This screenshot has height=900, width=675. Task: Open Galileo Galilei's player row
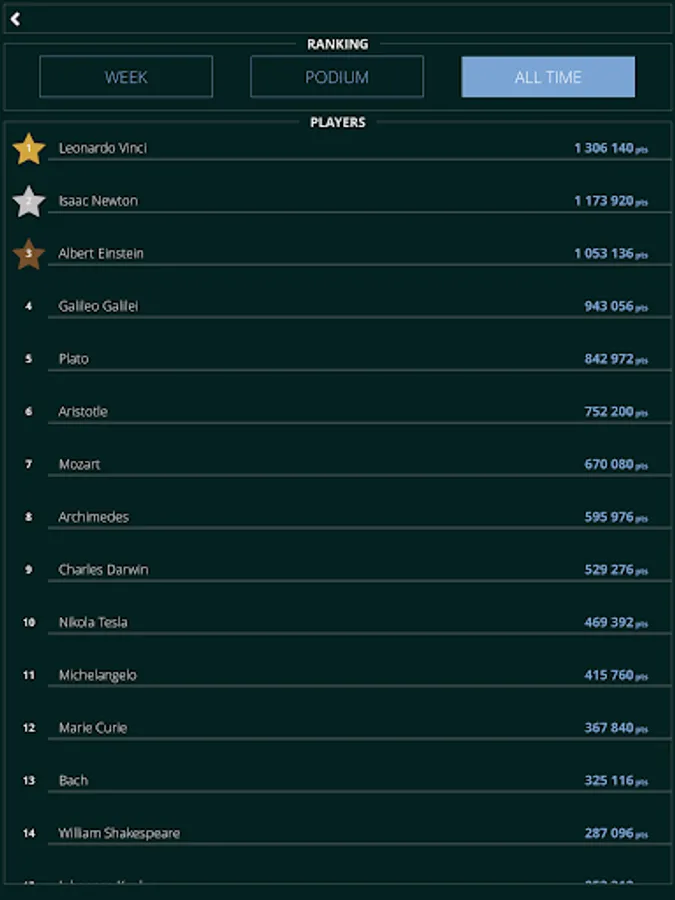[x=98, y=306]
